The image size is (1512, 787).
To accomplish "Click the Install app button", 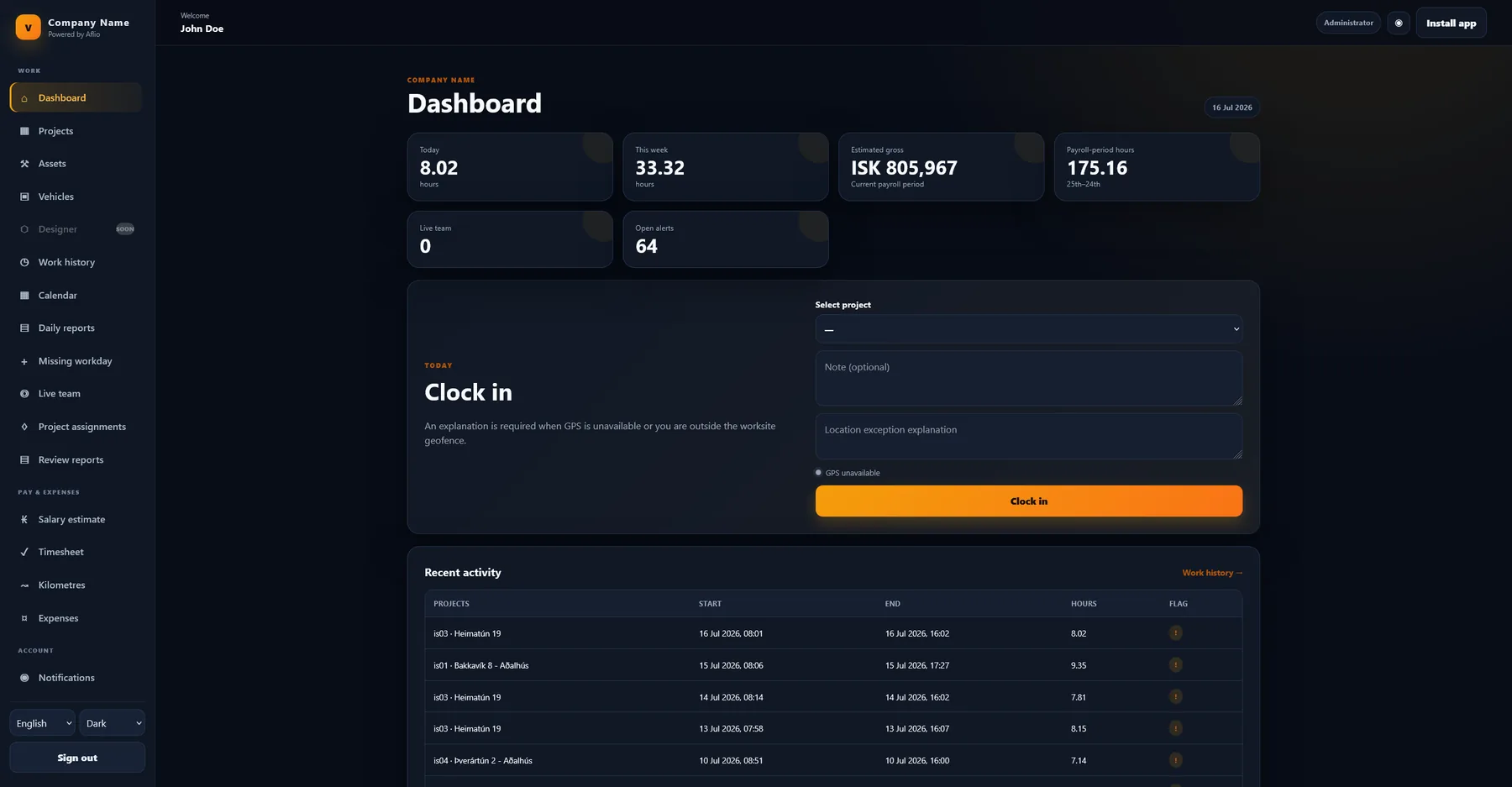I will pos(1451,23).
